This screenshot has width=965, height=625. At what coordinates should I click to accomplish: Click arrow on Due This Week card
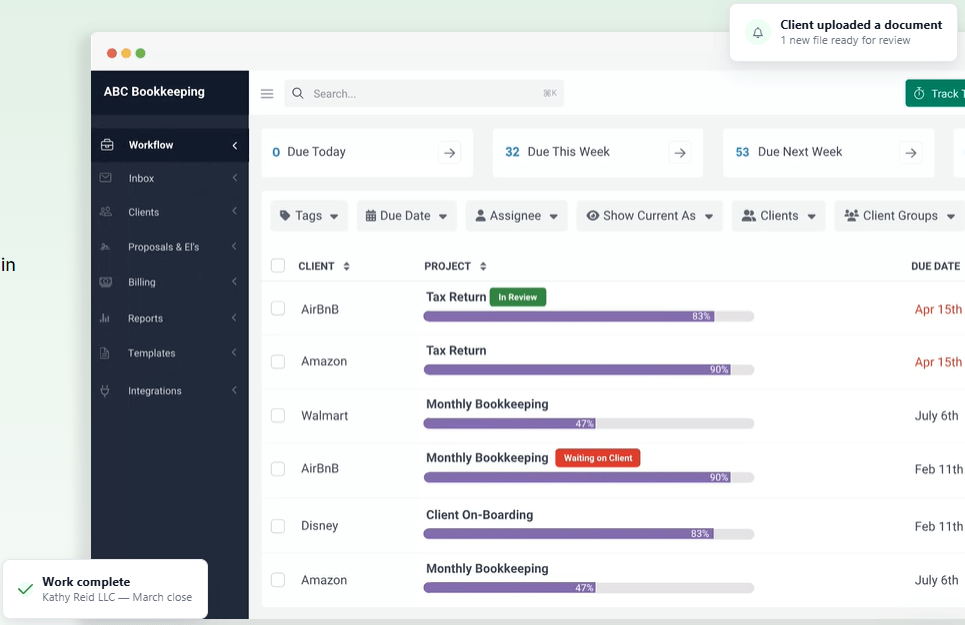[x=680, y=153]
